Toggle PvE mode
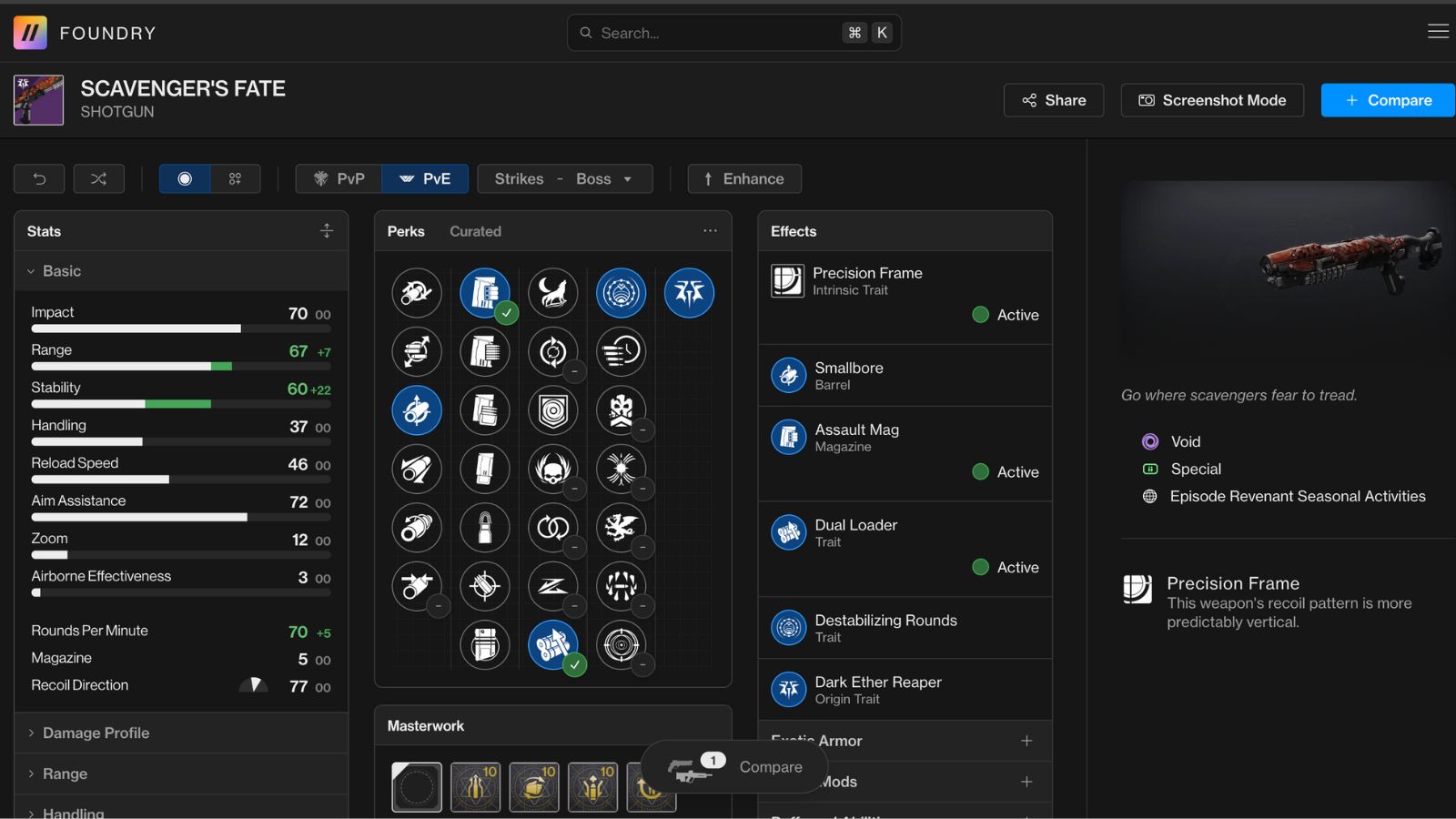This screenshot has height=819, width=1456. pos(425,178)
